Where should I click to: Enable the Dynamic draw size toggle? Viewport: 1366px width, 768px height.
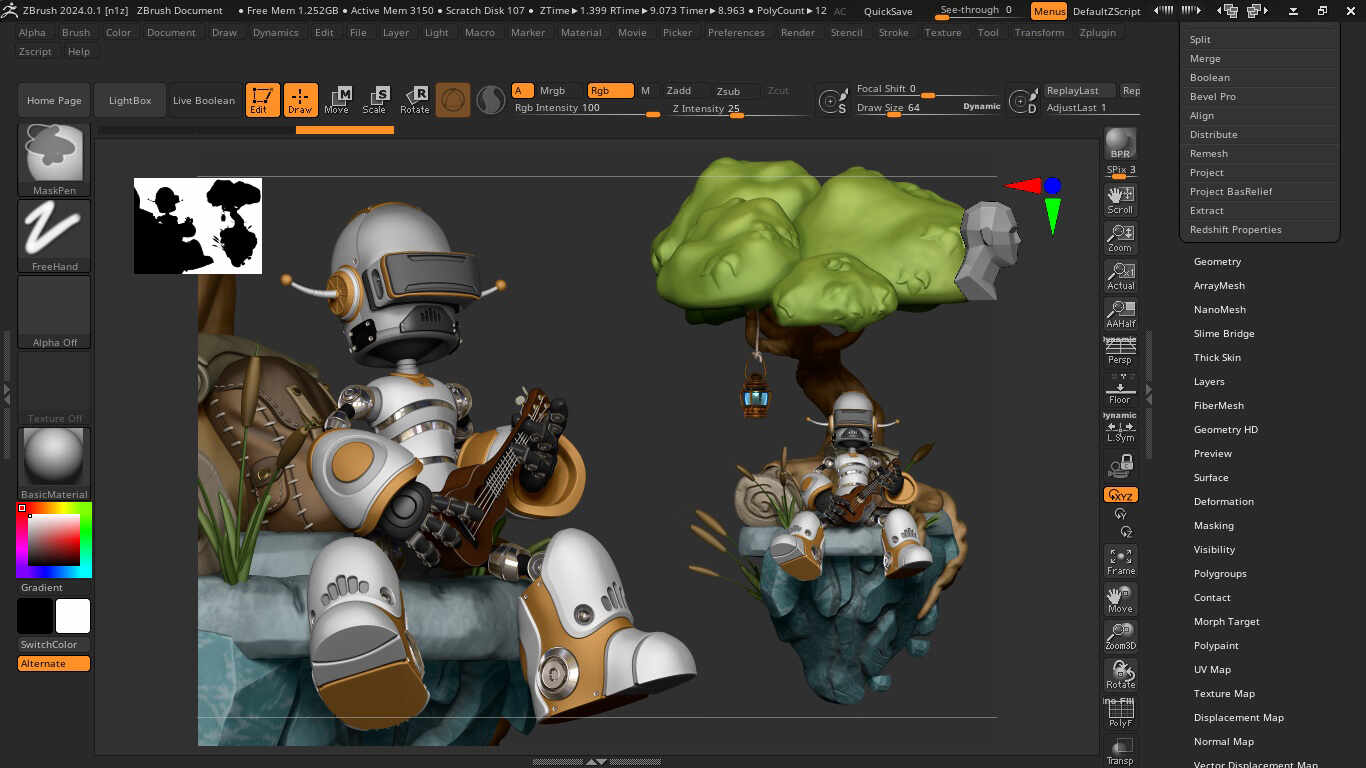[x=979, y=105]
